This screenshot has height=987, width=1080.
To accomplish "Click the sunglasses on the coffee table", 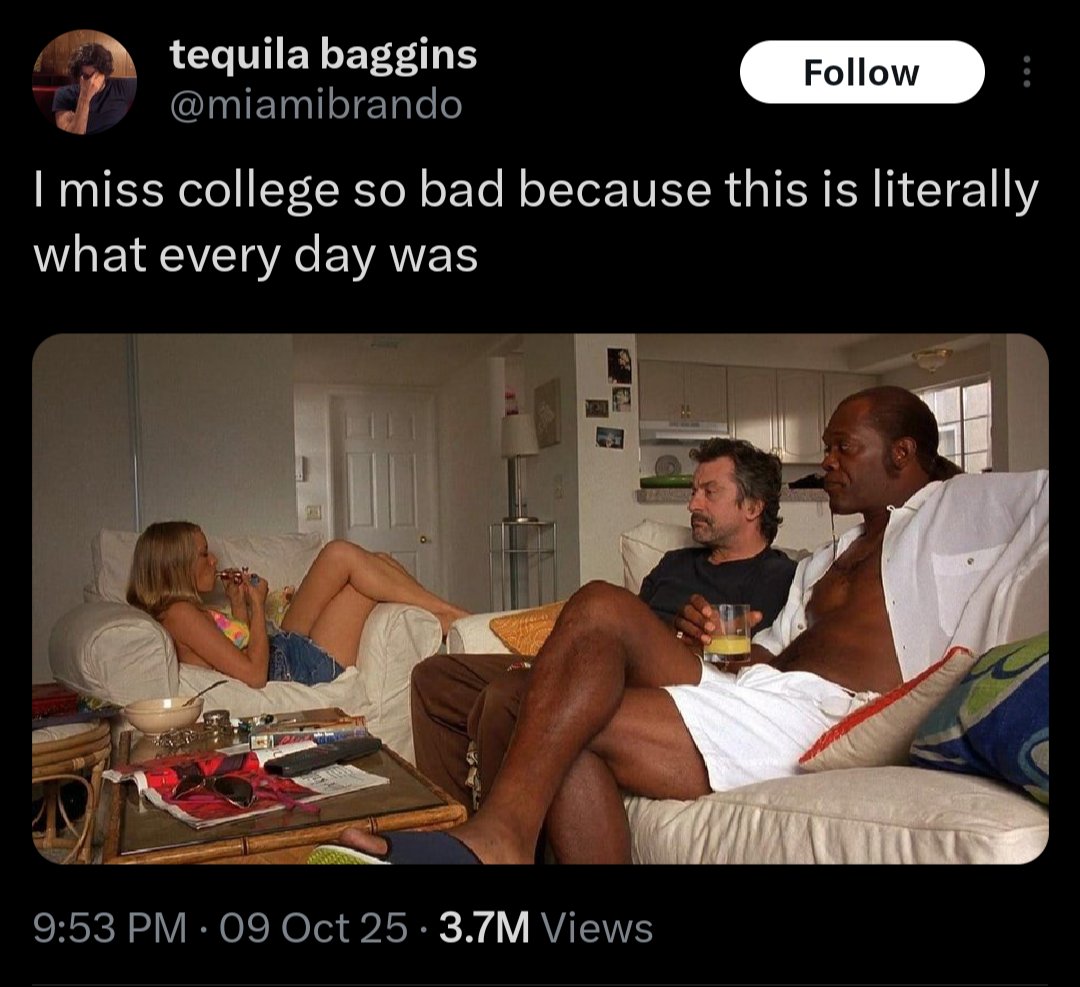I will [x=215, y=788].
